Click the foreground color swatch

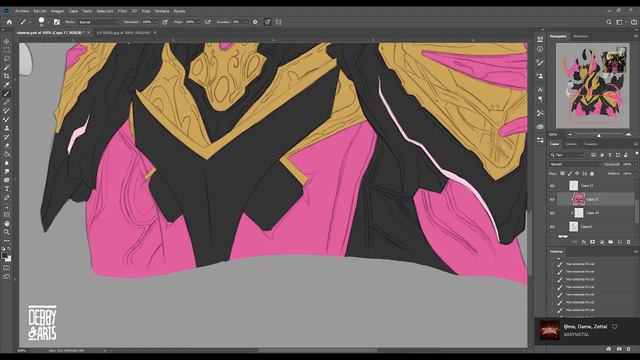tap(4, 256)
